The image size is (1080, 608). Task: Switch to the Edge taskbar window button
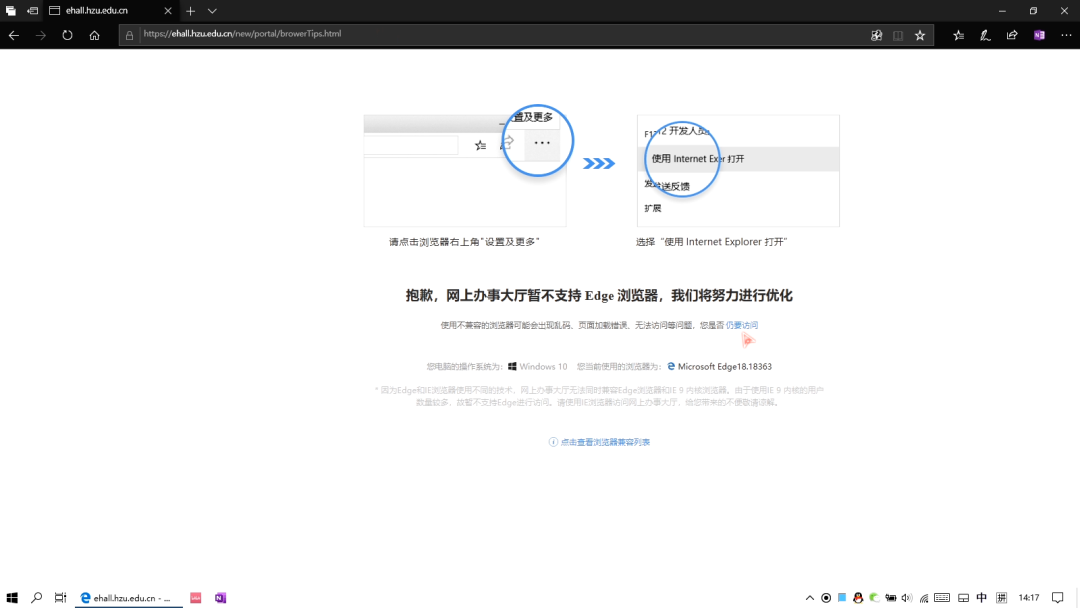click(x=129, y=598)
